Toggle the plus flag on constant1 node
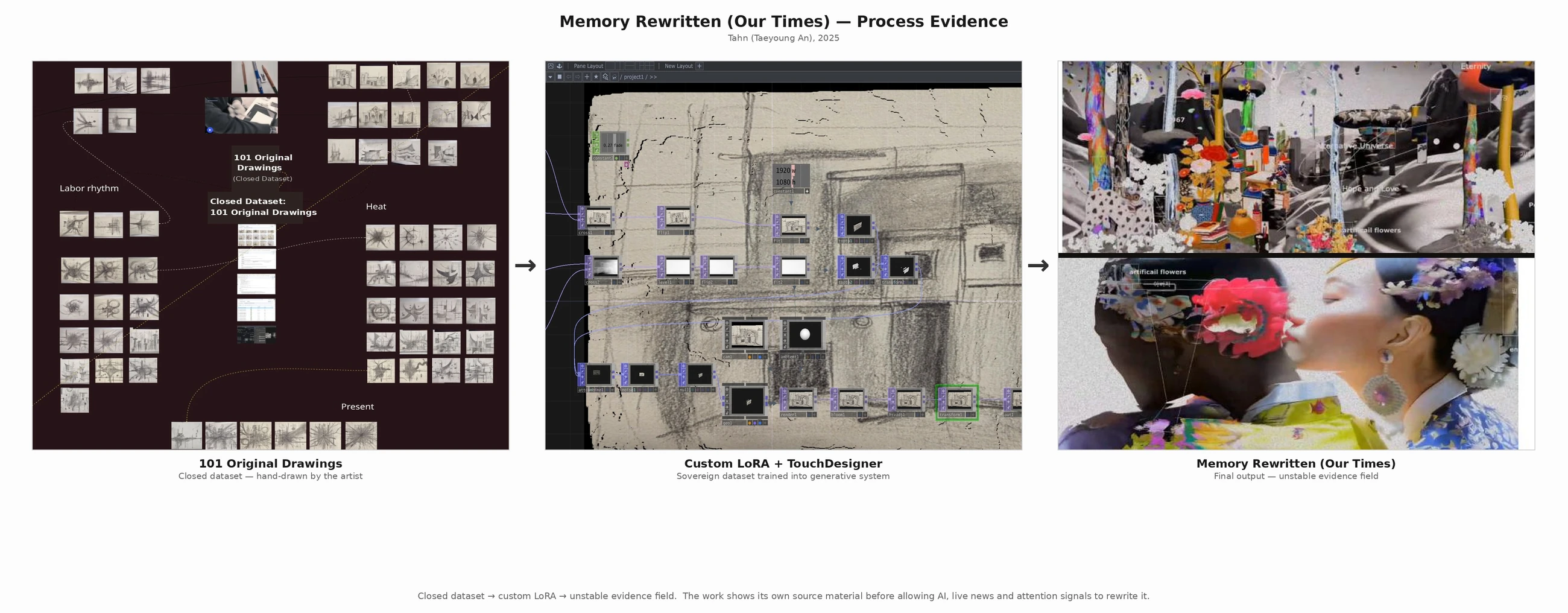The height and width of the screenshot is (613, 1568). 808,192
